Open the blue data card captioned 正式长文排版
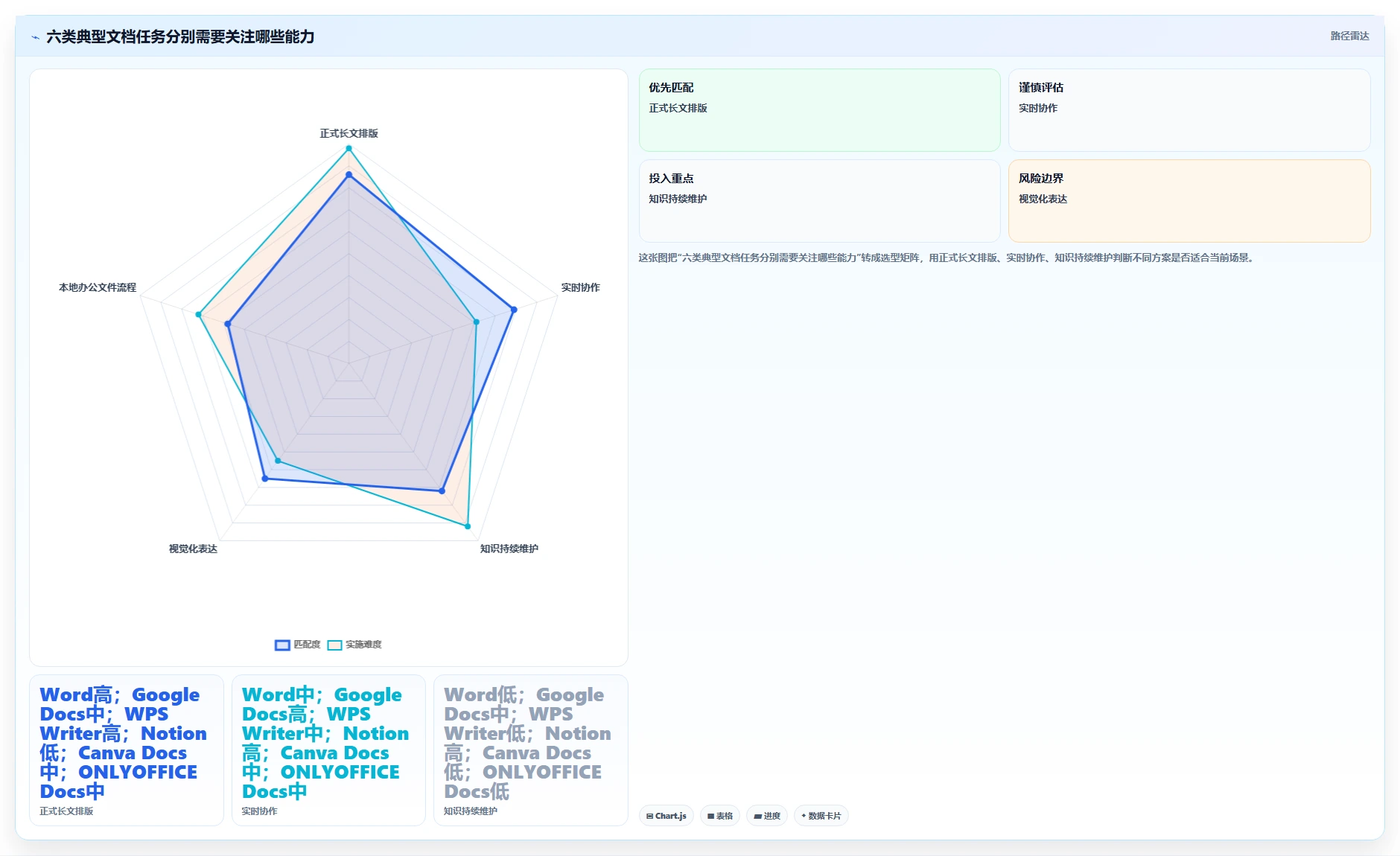 click(127, 750)
